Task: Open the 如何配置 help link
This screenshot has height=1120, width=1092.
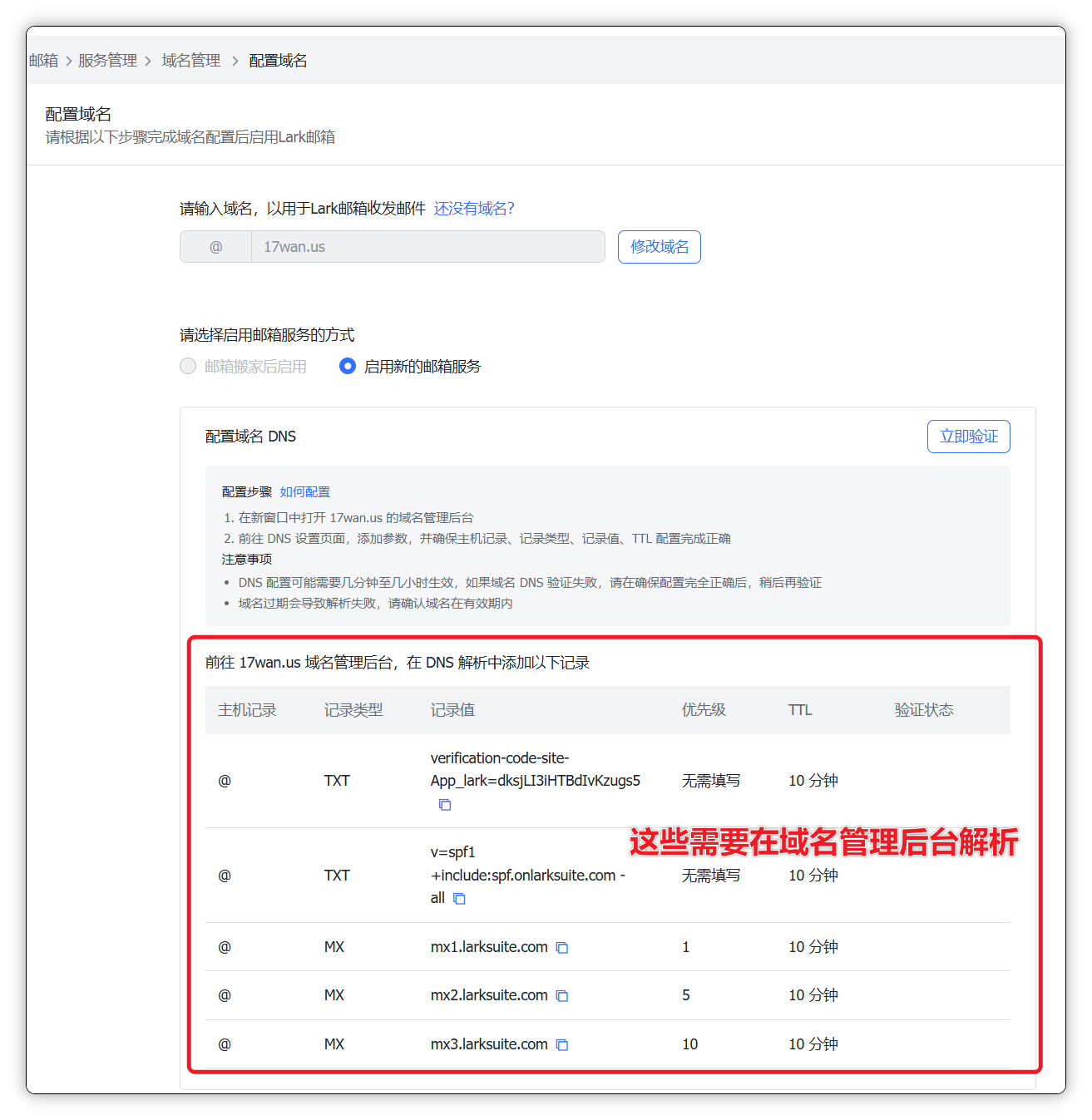Action: click(304, 492)
